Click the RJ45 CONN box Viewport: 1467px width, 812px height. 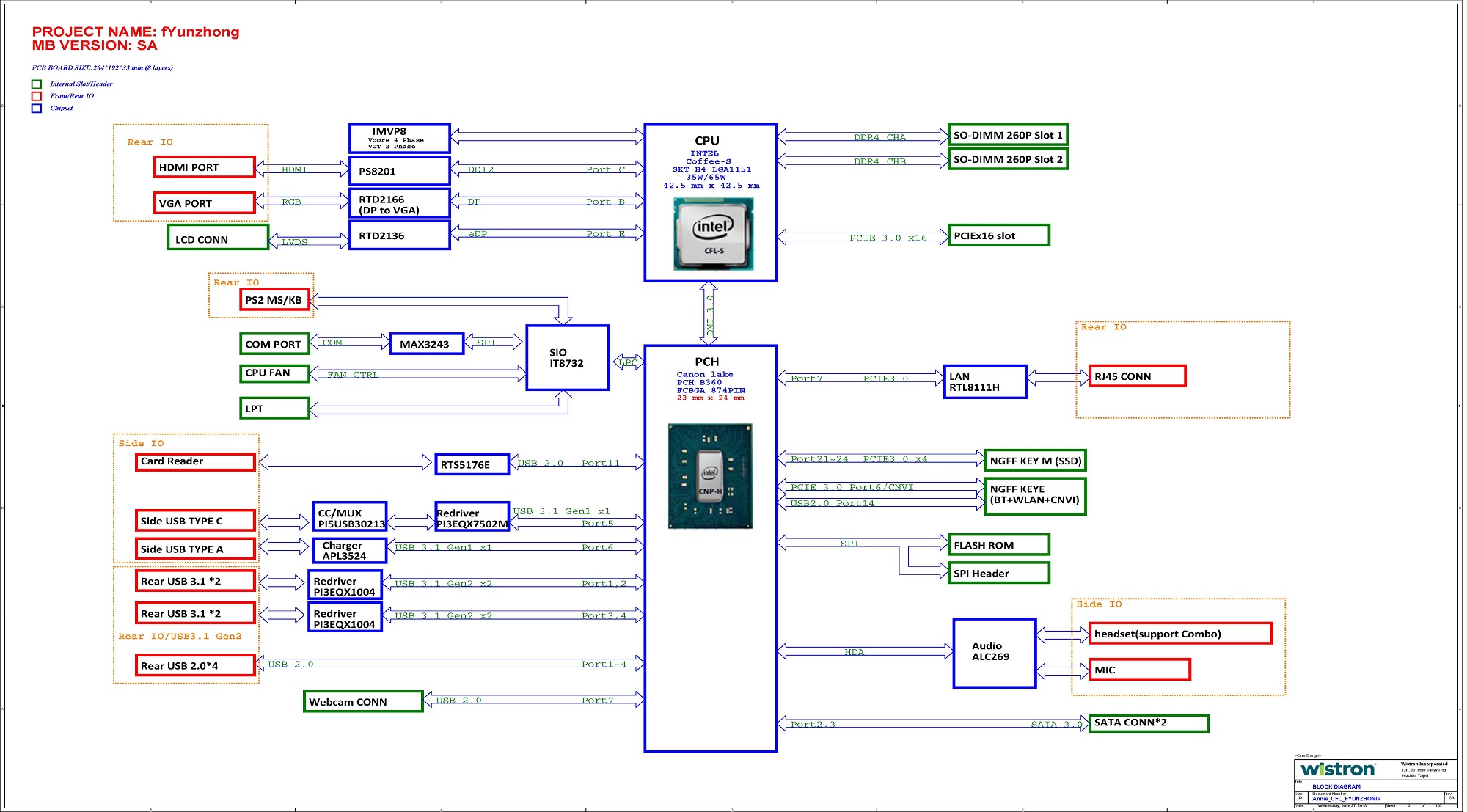(x=1136, y=376)
